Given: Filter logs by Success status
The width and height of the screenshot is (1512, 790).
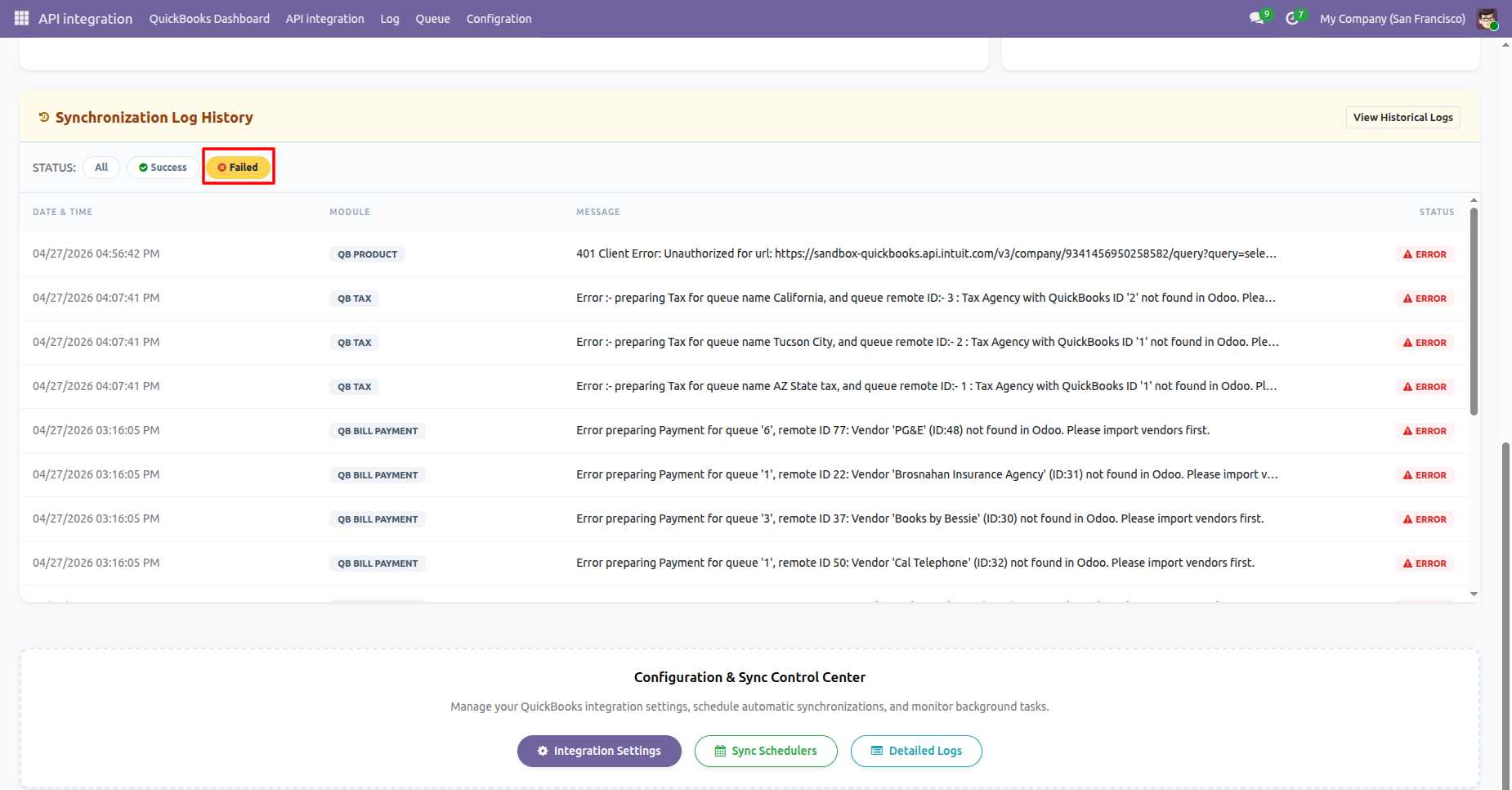Looking at the screenshot, I should pyautogui.click(x=163, y=168).
